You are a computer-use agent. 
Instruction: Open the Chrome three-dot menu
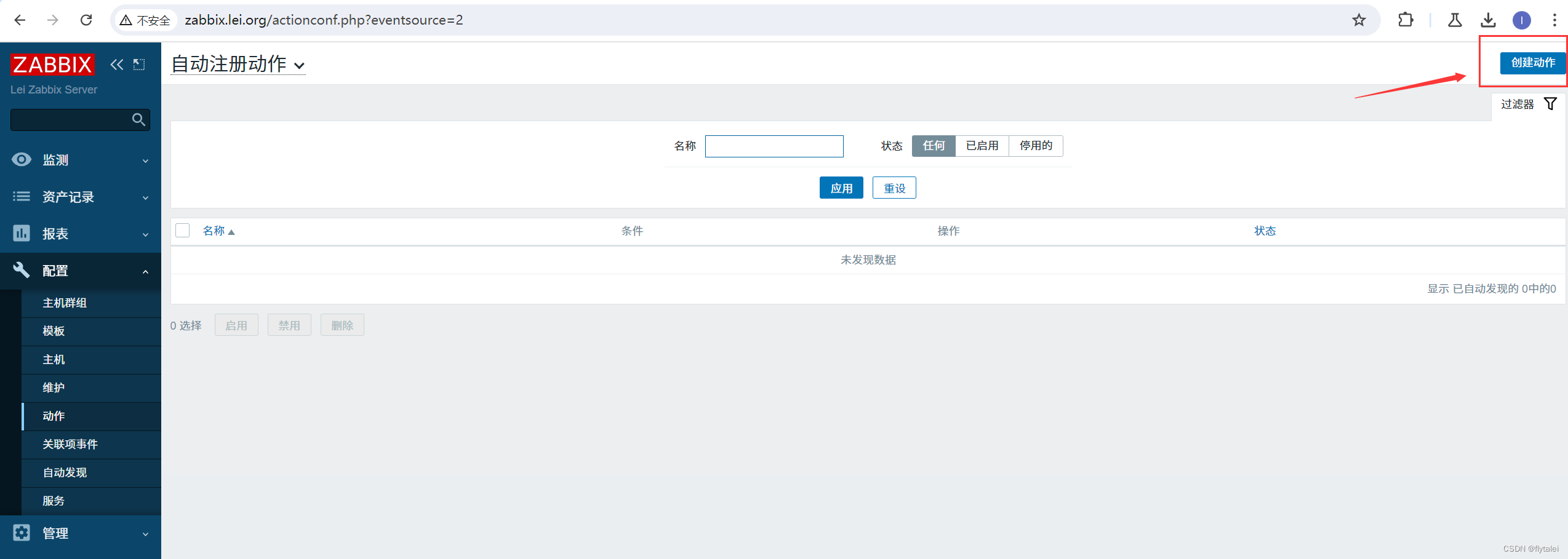pos(1554,20)
